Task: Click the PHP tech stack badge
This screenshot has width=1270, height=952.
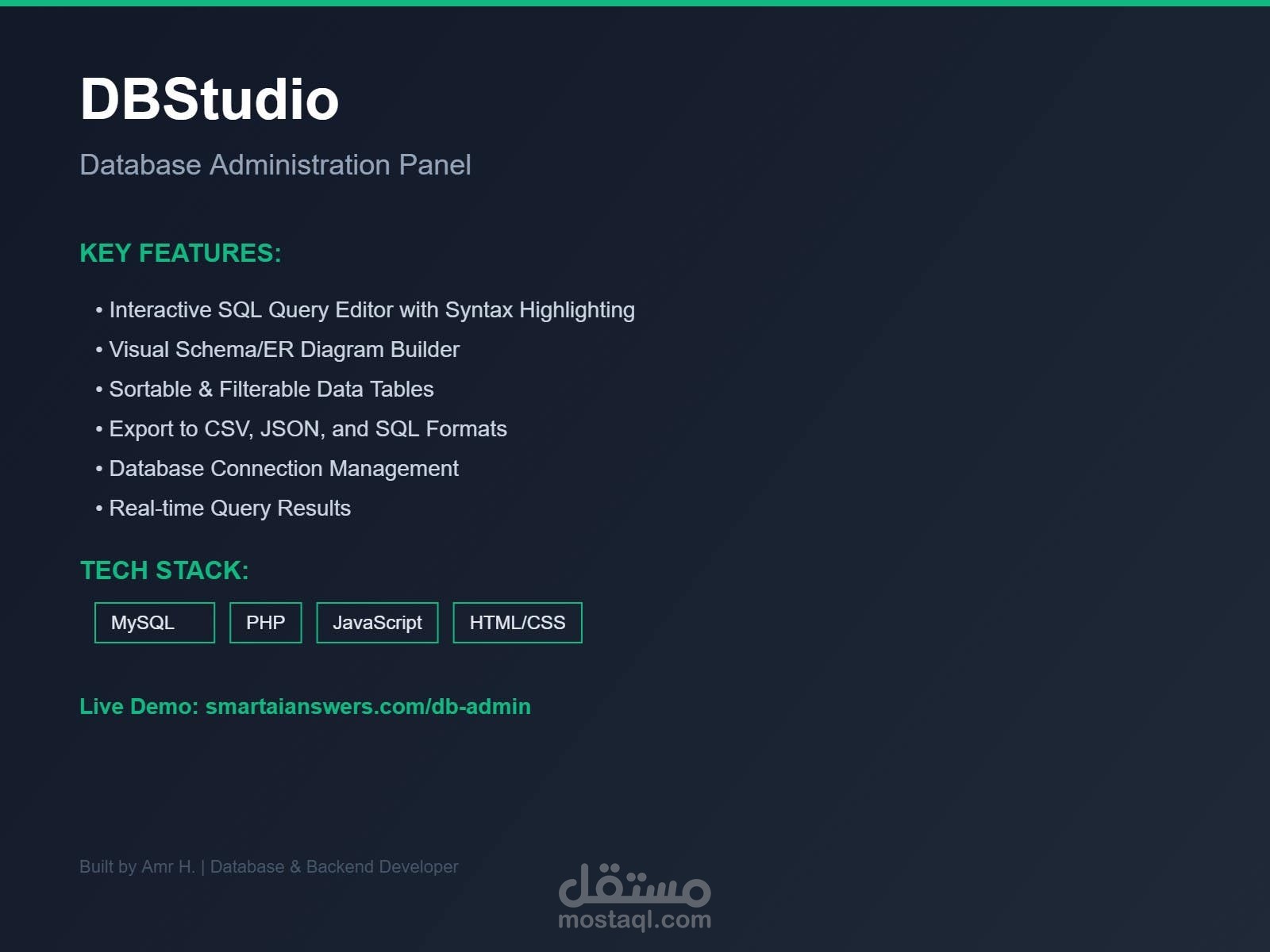Action: point(266,623)
